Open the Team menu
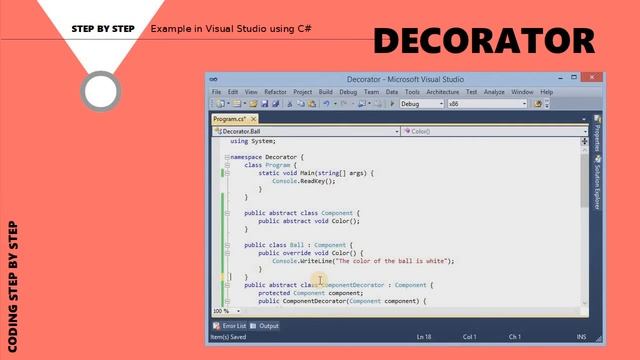Viewport: 640px width, 360px height. tap(371, 92)
